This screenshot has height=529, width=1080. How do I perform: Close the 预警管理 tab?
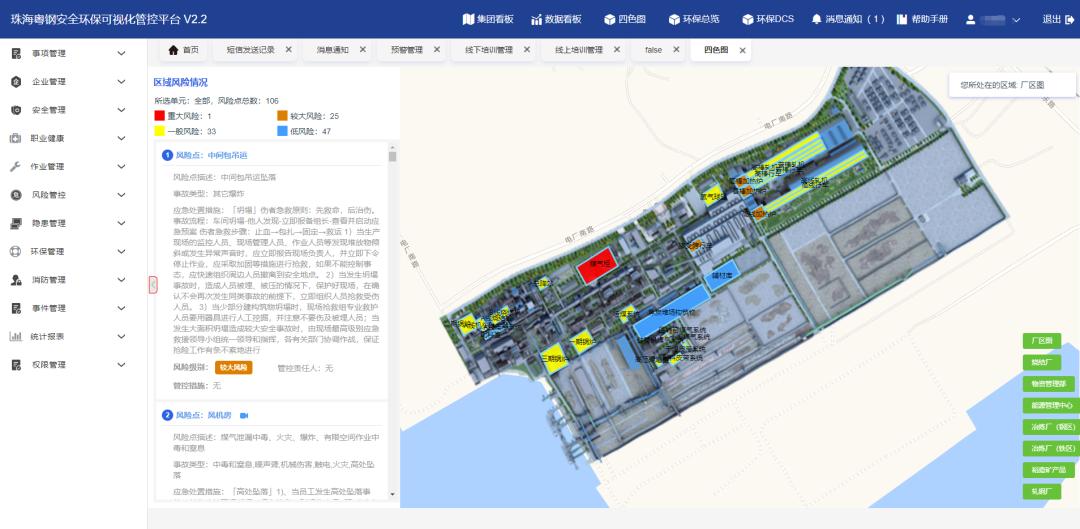[437, 50]
